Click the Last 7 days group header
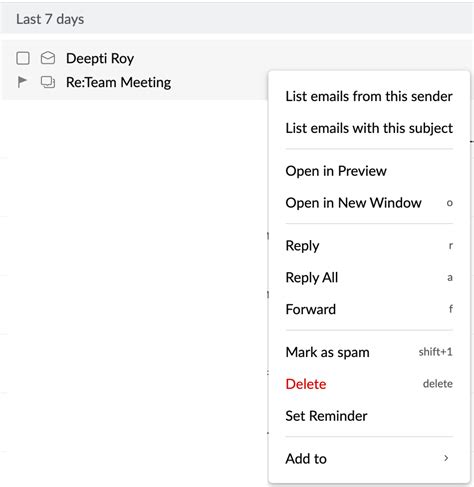This screenshot has height=487, width=474. pyautogui.click(x=236, y=19)
